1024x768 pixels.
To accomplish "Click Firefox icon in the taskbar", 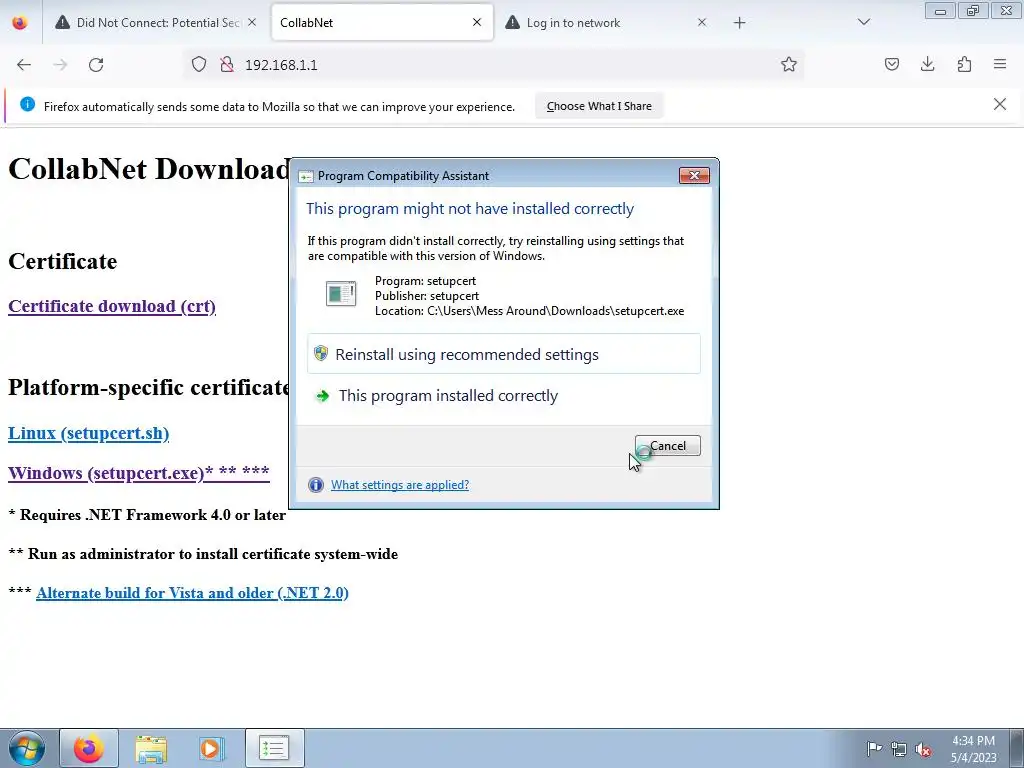I will coord(89,748).
